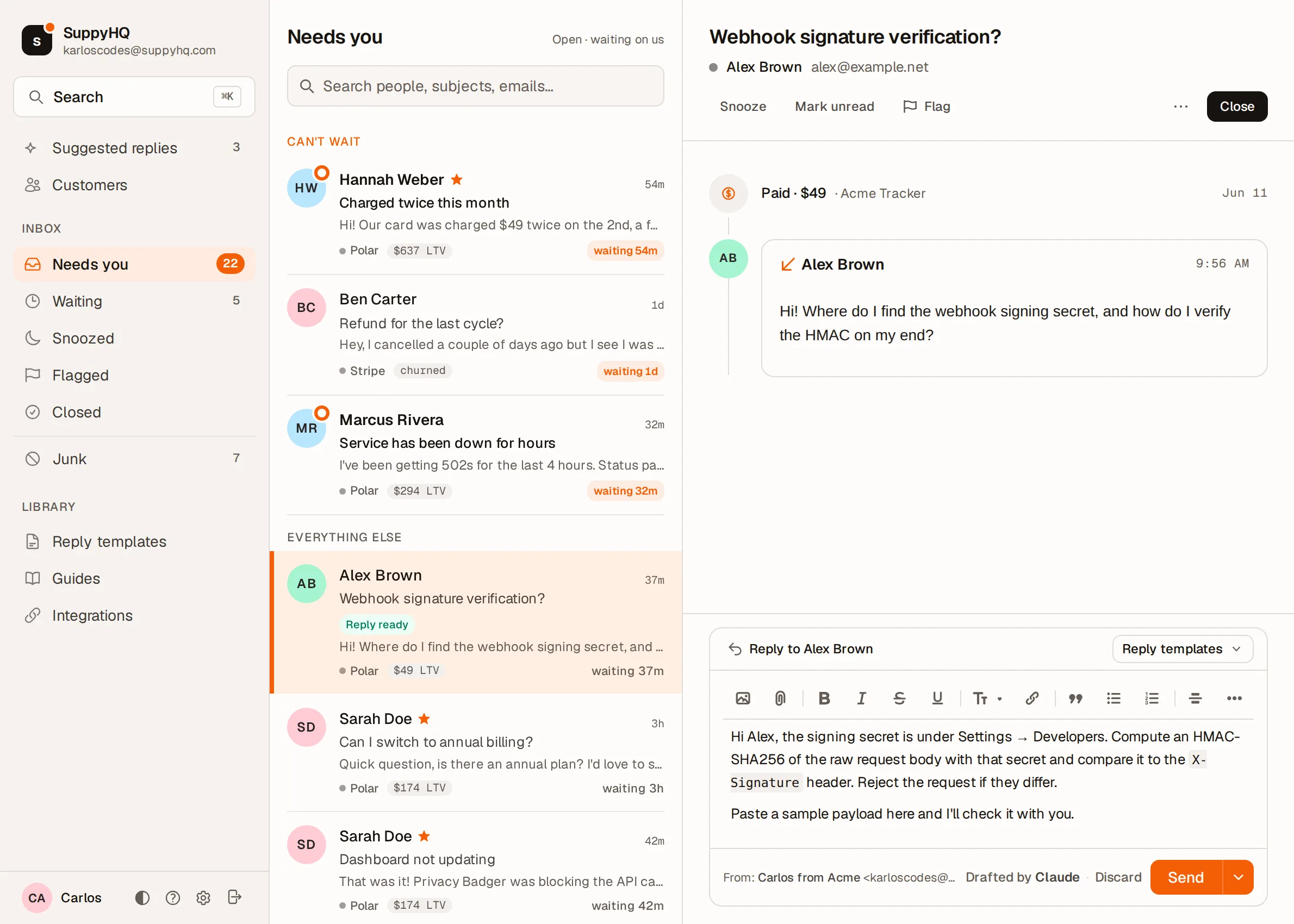Open the conversation more actions ellipsis
Screen dimensions: 1294x924
tap(1180, 107)
